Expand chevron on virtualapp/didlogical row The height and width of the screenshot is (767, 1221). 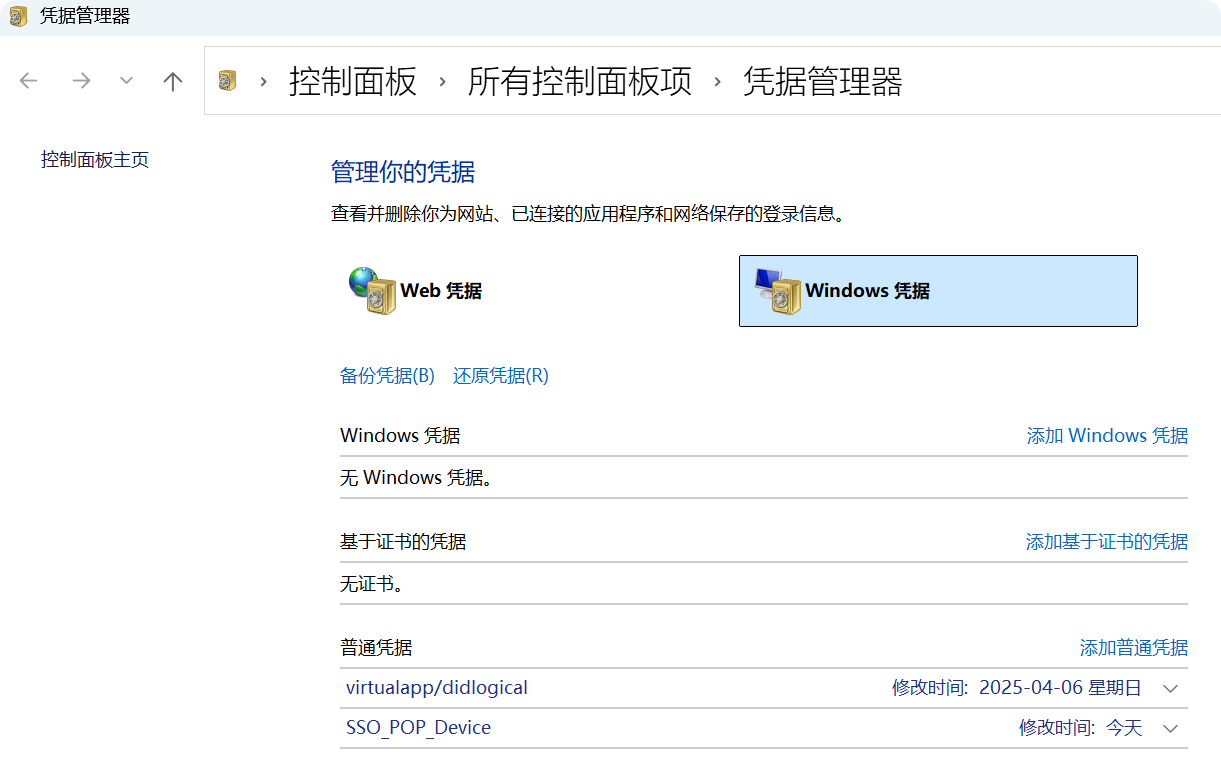(1171, 688)
